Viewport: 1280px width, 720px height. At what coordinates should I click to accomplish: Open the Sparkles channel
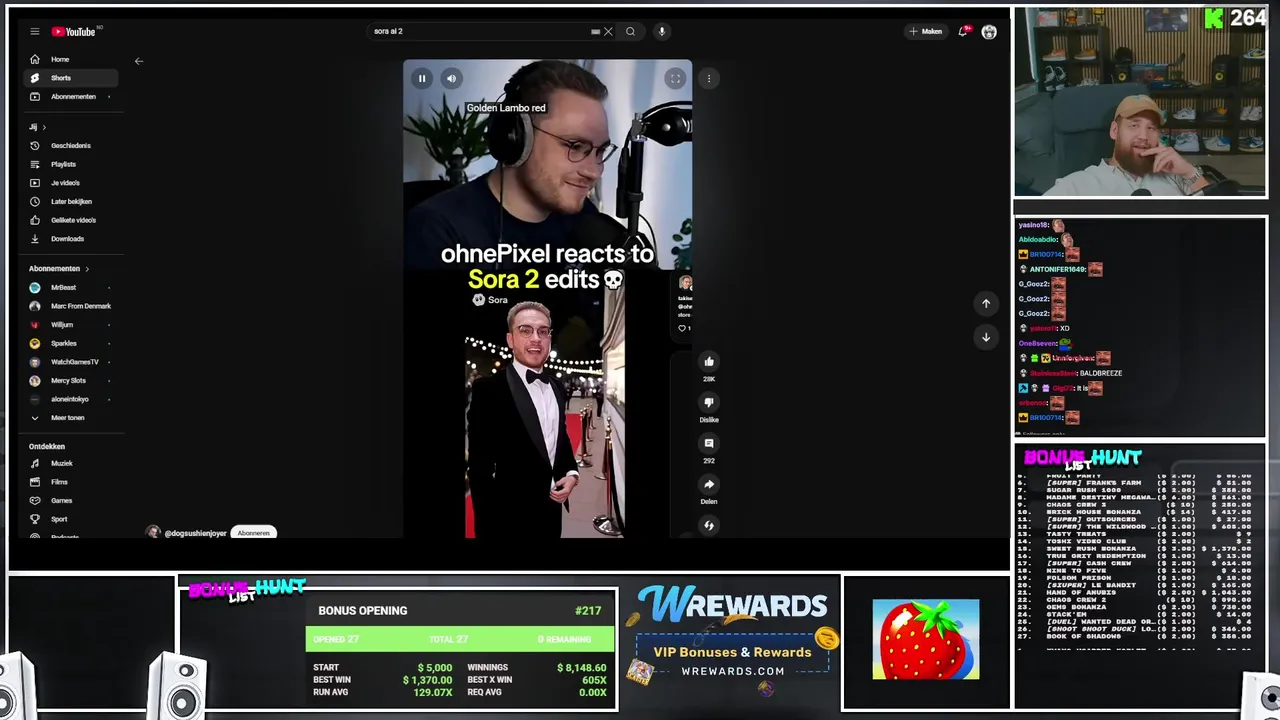point(70,343)
